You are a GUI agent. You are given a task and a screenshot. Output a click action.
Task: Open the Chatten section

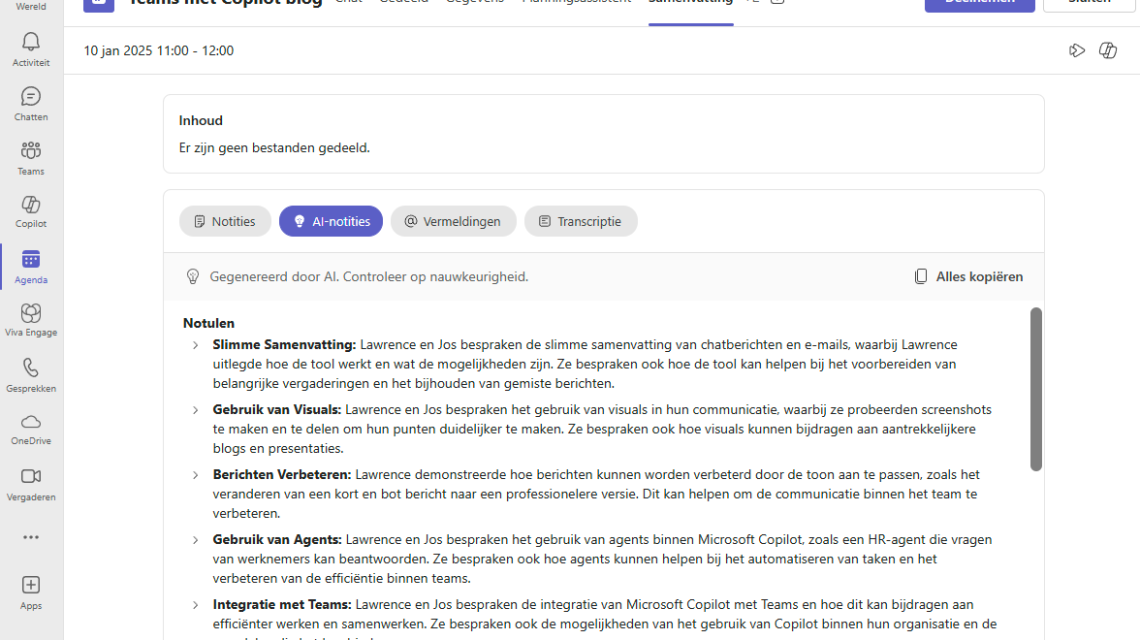31,103
